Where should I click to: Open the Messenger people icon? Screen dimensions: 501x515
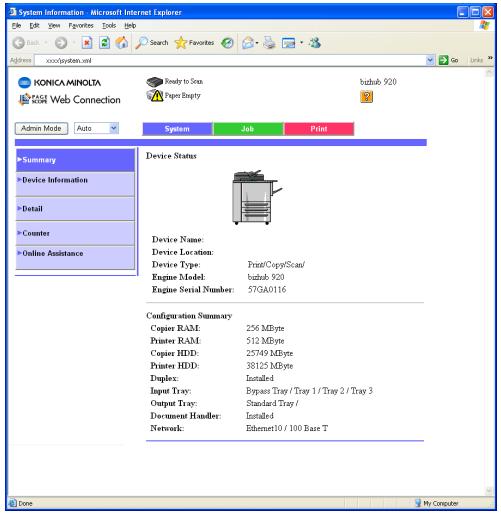[315, 43]
